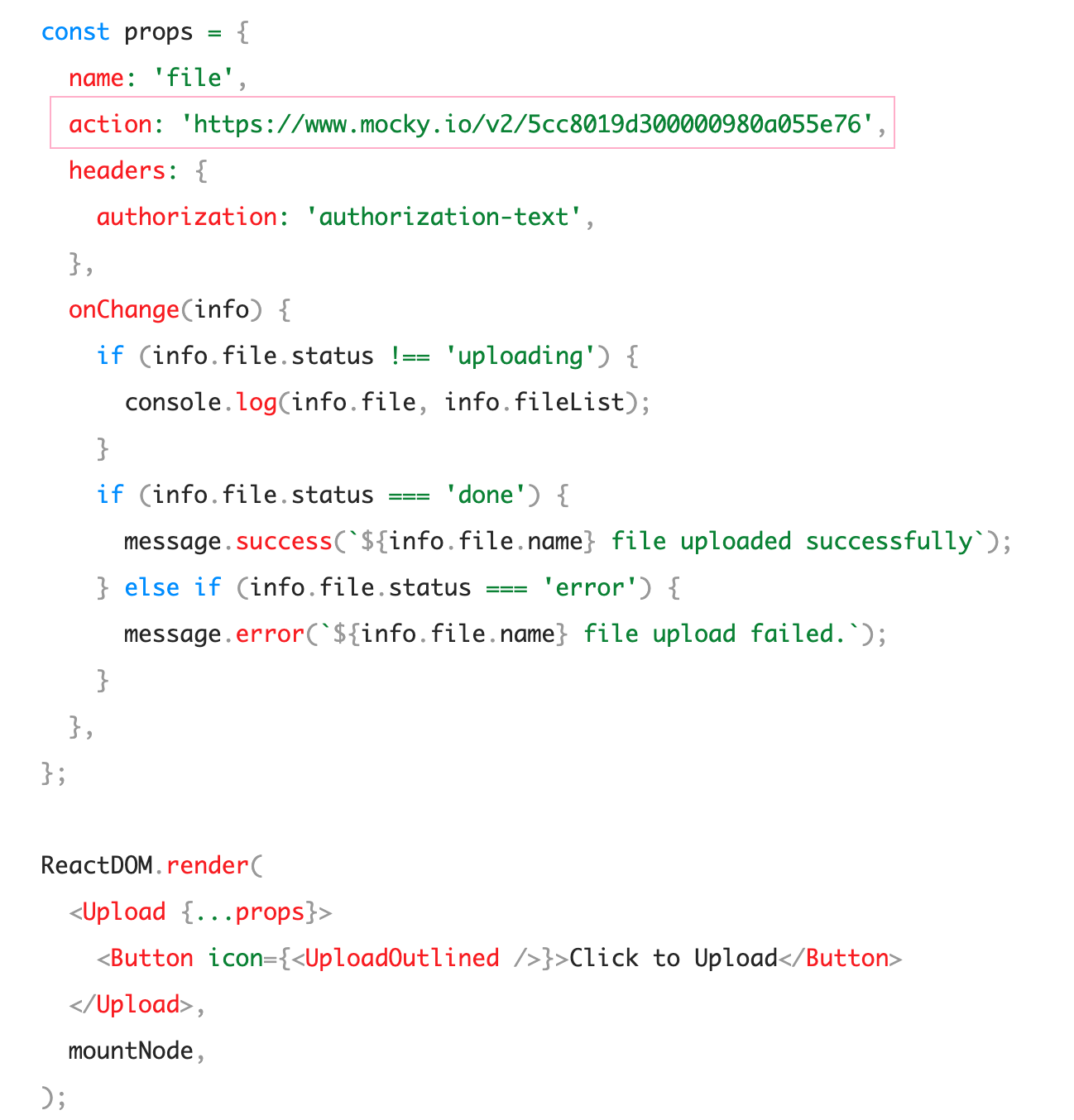Click ReactDOM.render call
The width and height of the screenshot is (1074, 1120).
click(145, 865)
